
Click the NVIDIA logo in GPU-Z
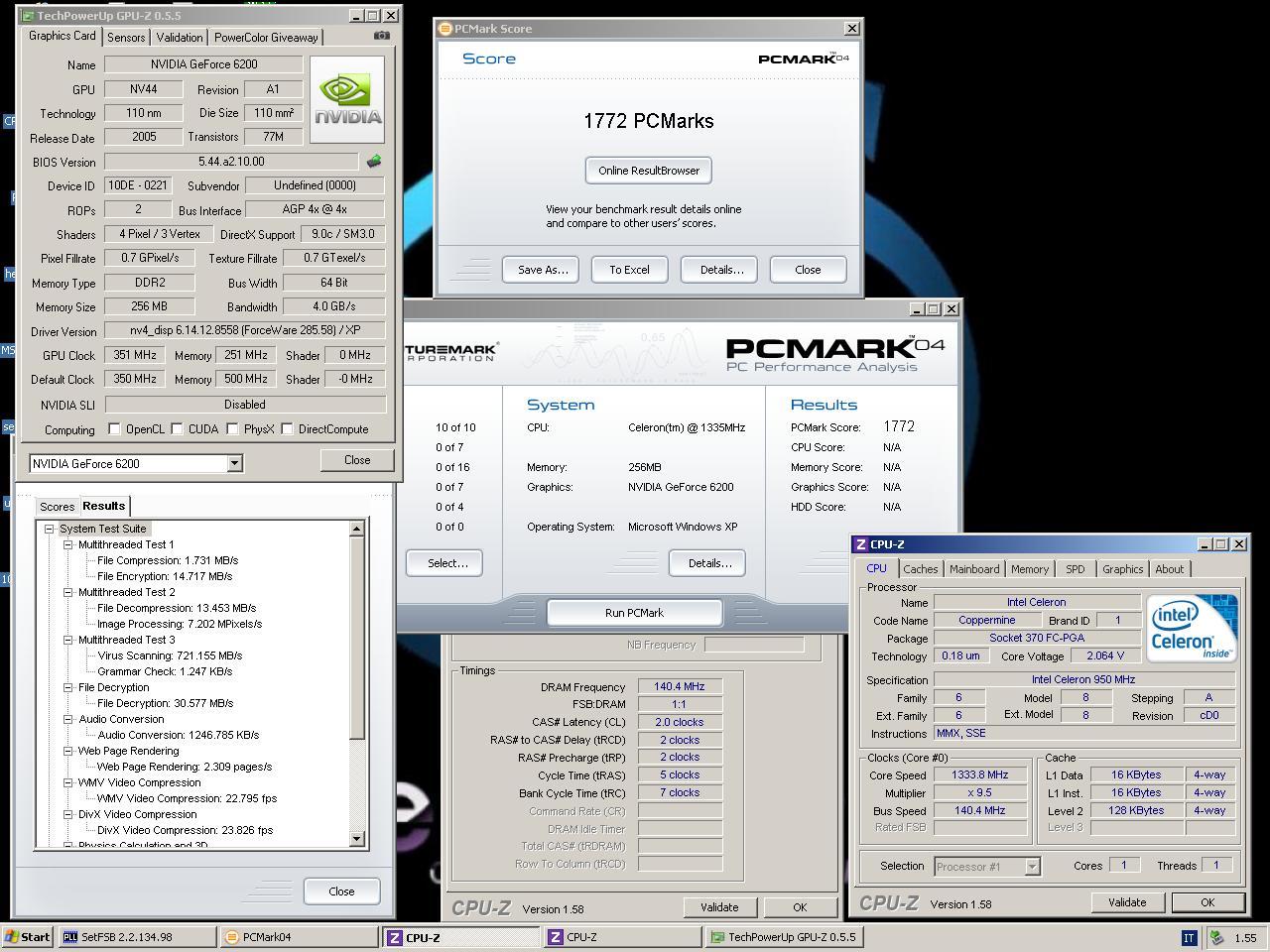(347, 99)
